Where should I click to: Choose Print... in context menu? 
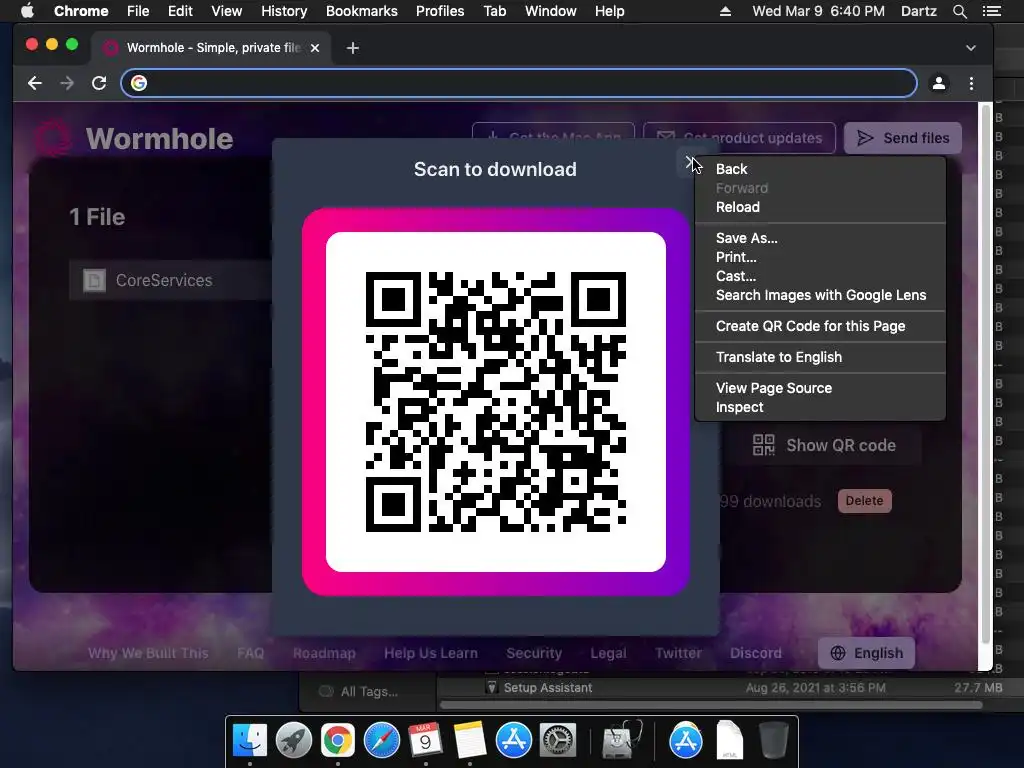[736, 257]
